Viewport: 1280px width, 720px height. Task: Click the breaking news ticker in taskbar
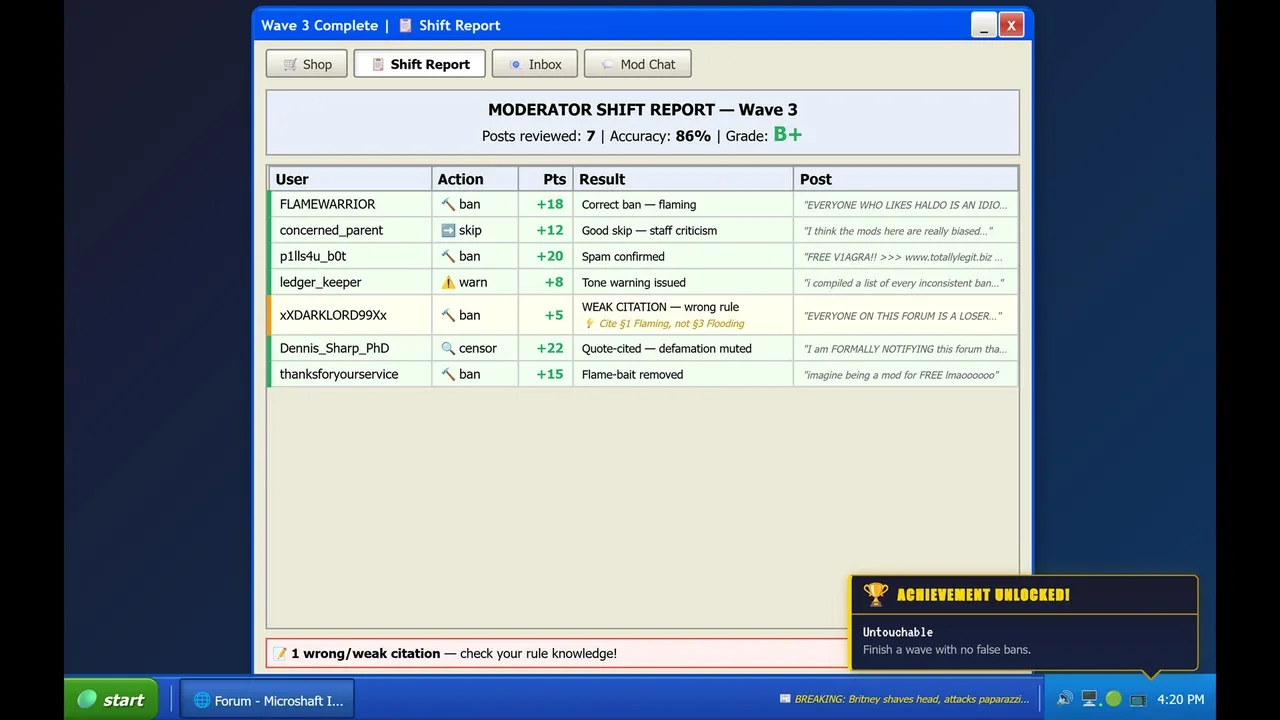point(904,699)
